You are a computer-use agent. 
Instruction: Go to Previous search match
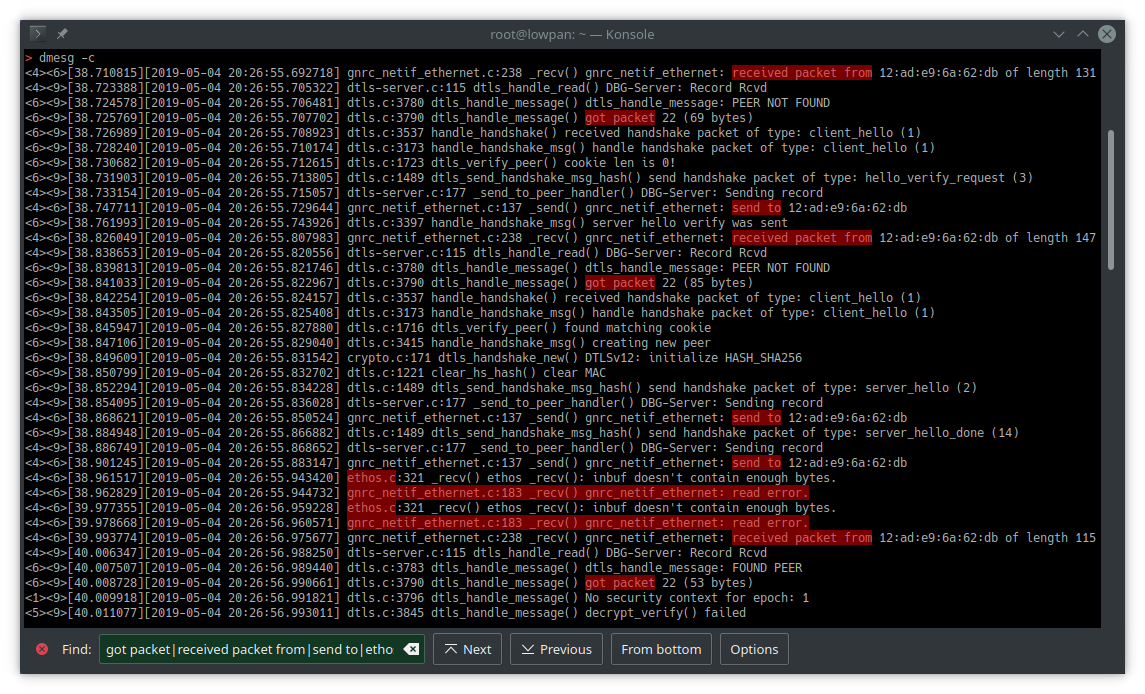pyautogui.click(x=556, y=649)
